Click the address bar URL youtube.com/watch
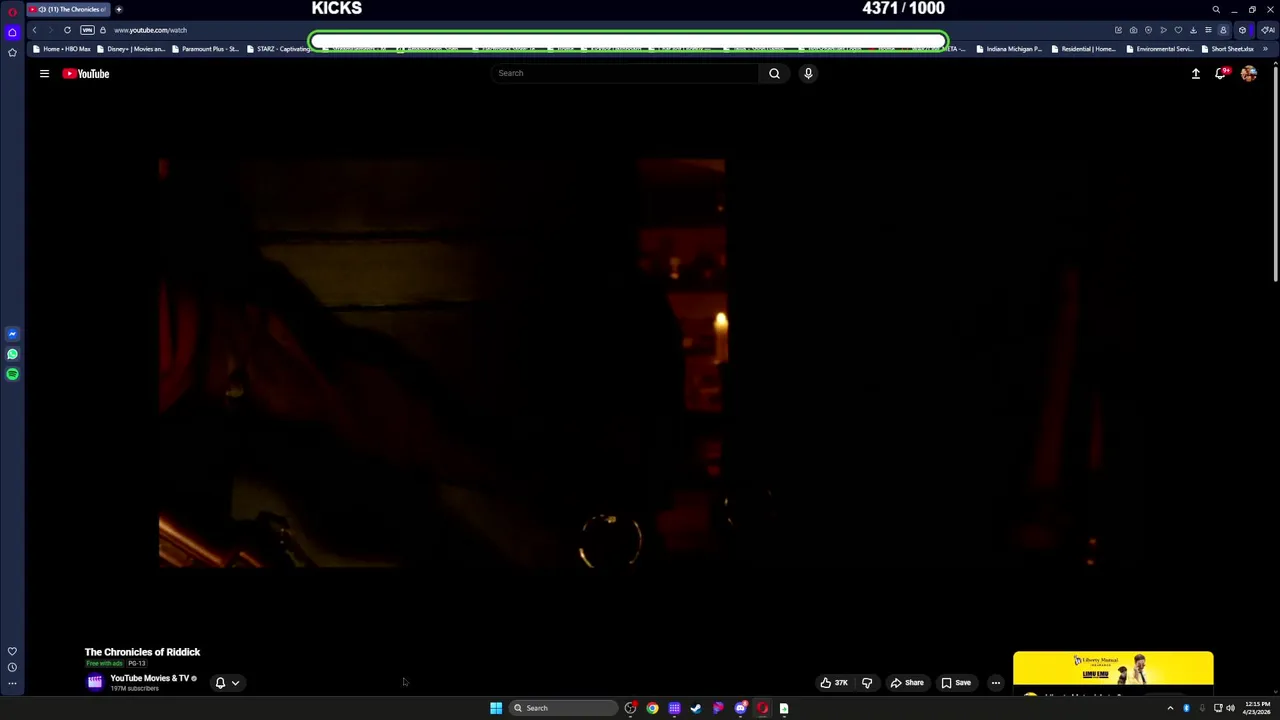The image size is (1280, 720). pos(150,30)
